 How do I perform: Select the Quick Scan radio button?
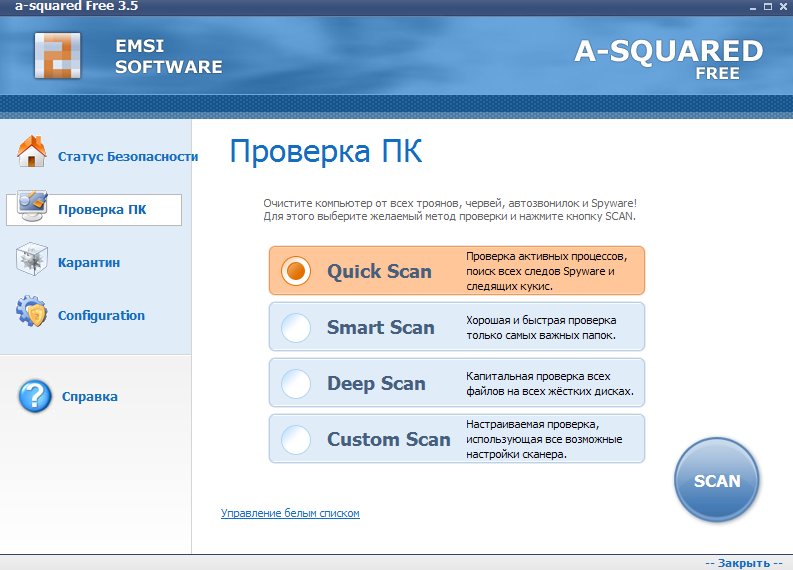(296, 271)
